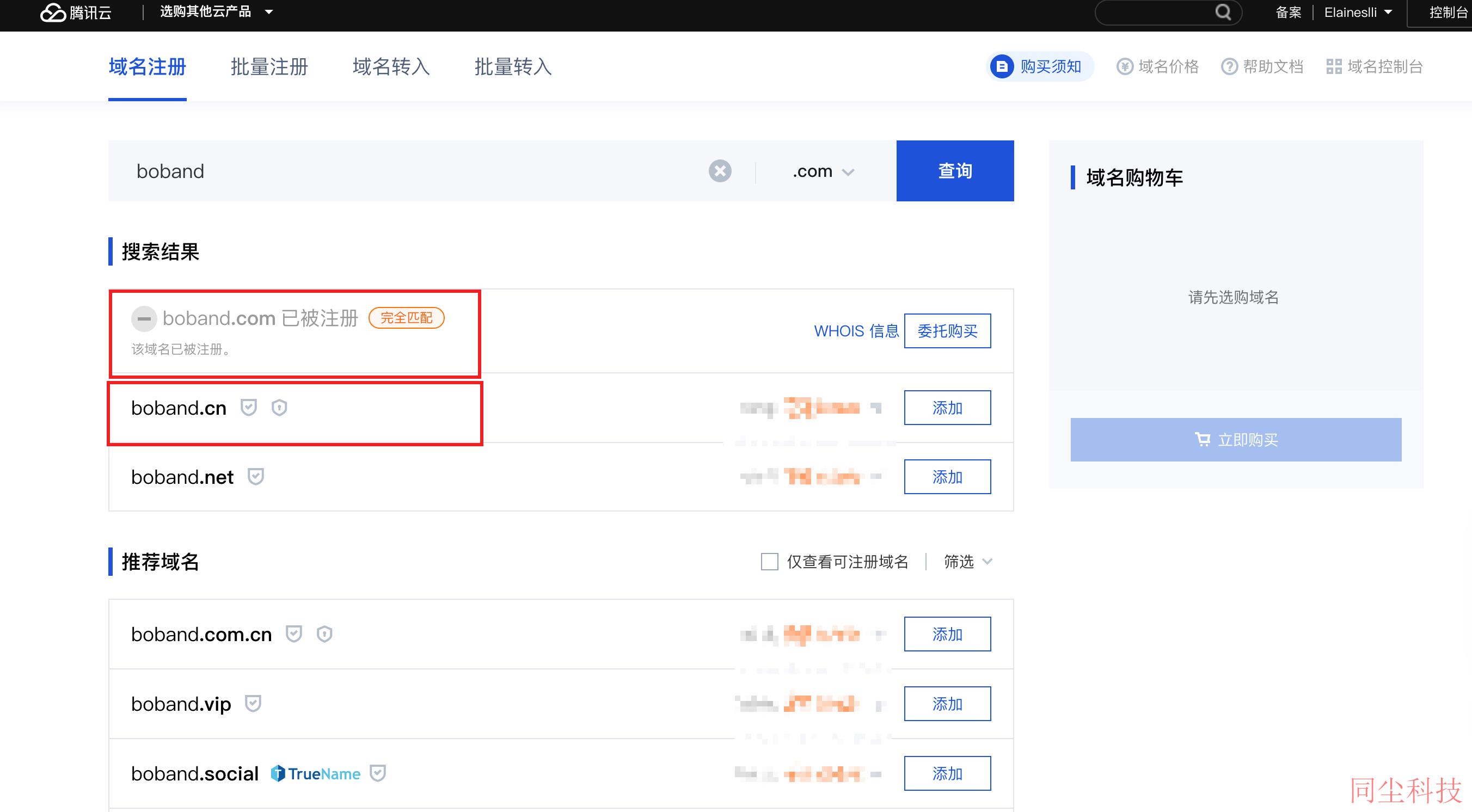
Task: Open 备案 in top bar
Action: [x=1288, y=13]
